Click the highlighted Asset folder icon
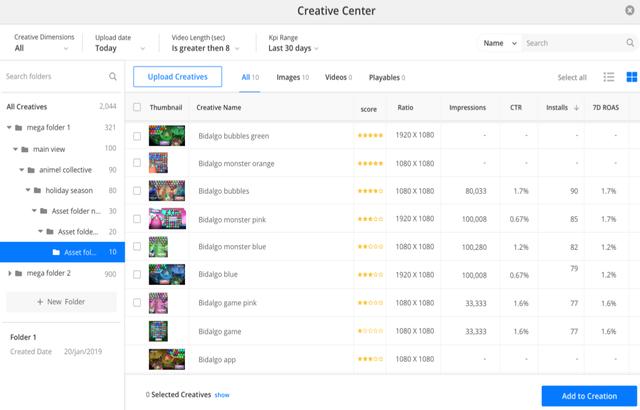This screenshot has height=410, width=640. pyautogui.click(x=56, y=252)
